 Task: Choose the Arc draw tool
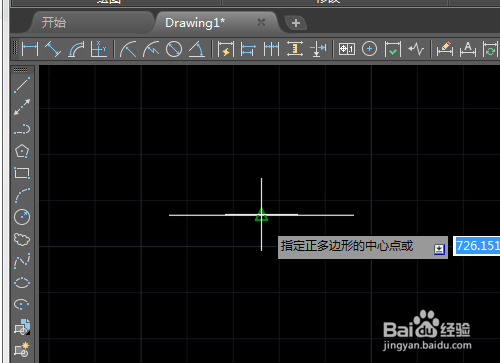(22, 195)
